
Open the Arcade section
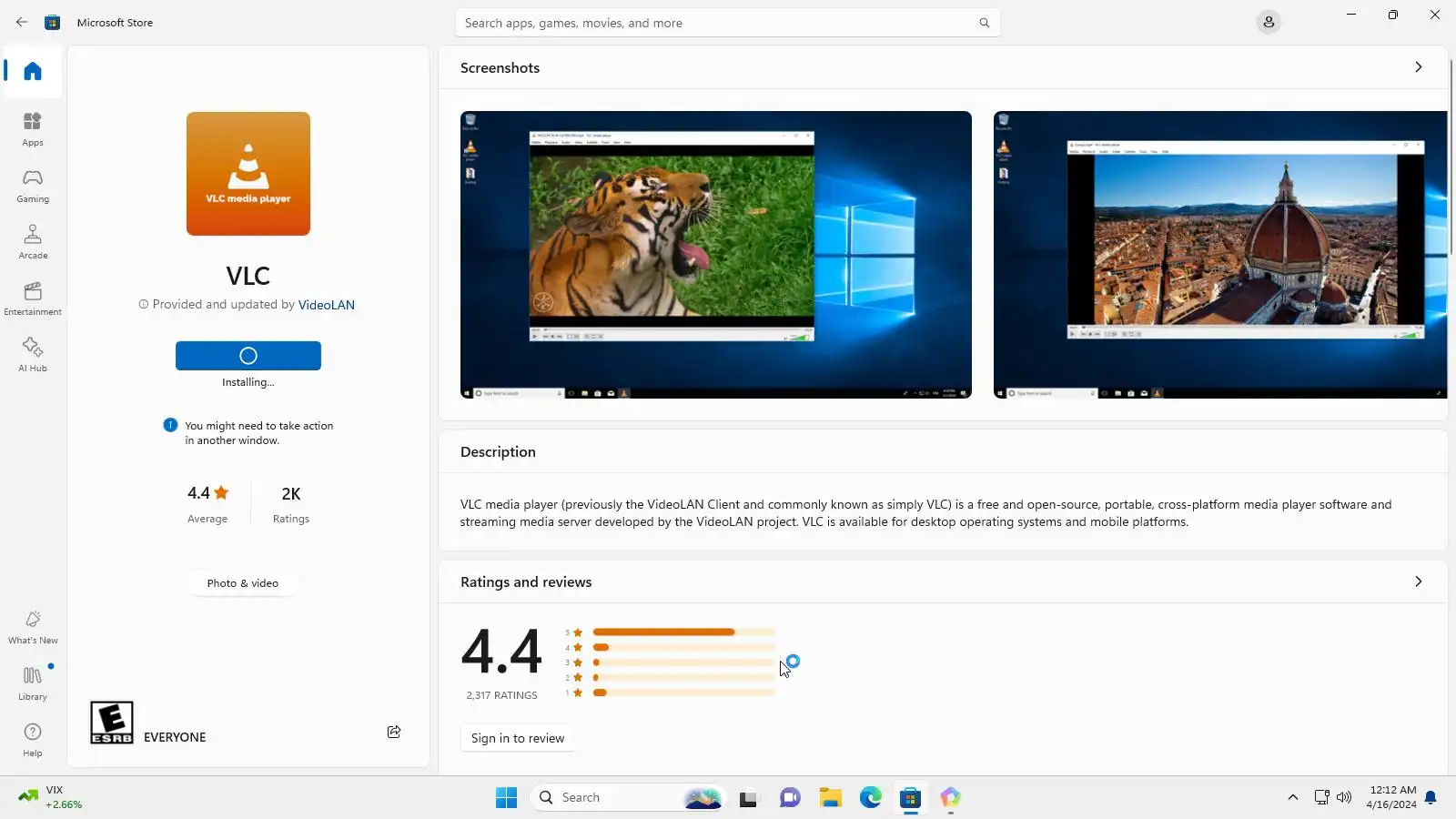33,241
